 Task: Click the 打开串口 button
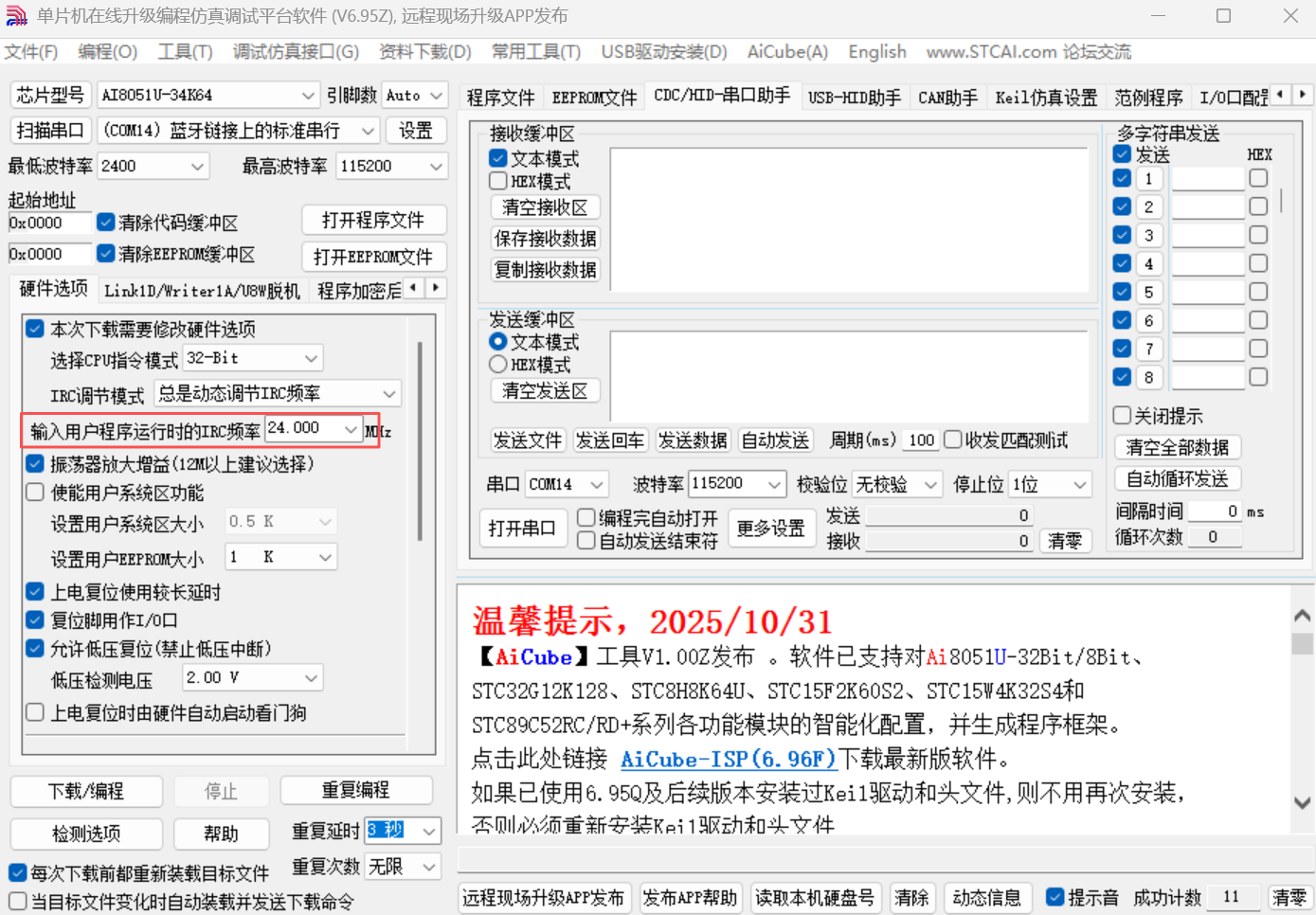(x=523, y=528)
